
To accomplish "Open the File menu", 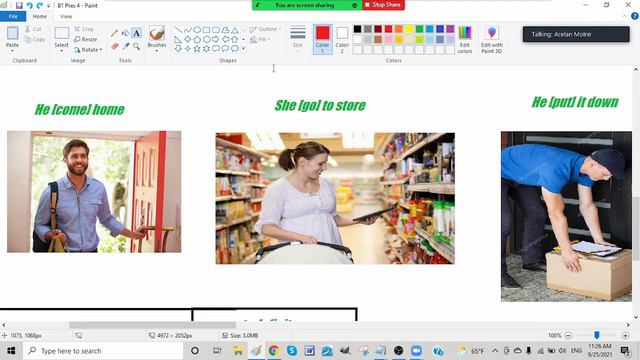I will 13,16.
